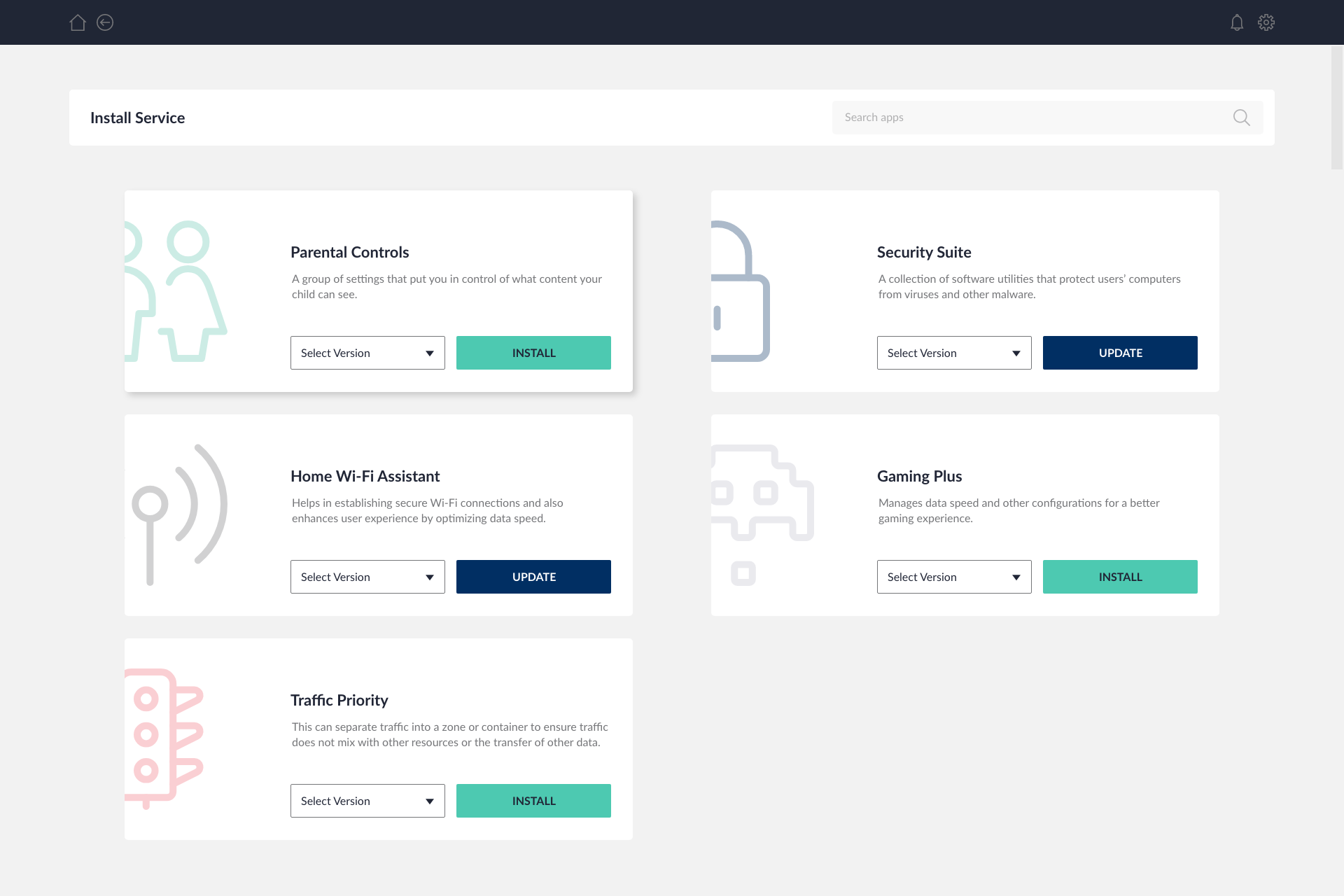The width and height of the screenshot is (1344, 896).
Task: Expand the Gaming Plus version dropdown
Action: click(953, 576)
